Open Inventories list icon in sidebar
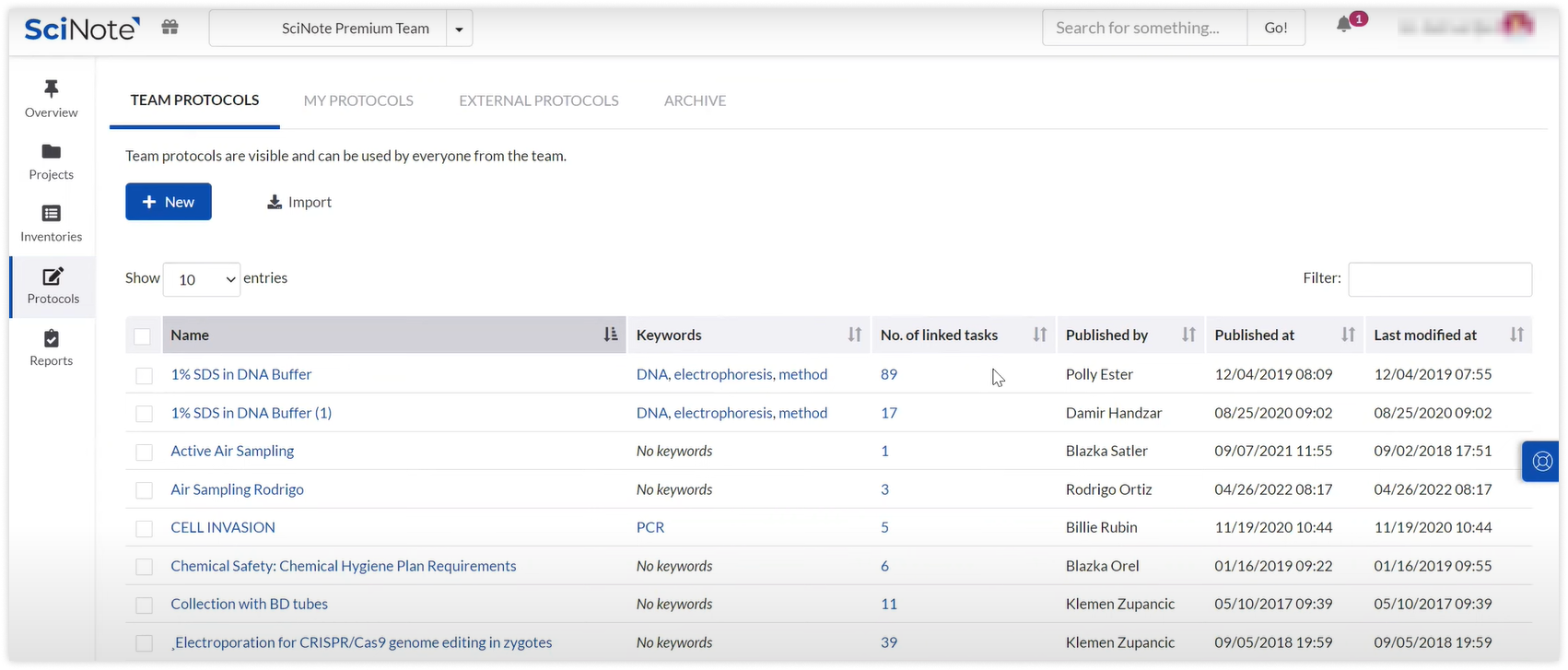 52,213
